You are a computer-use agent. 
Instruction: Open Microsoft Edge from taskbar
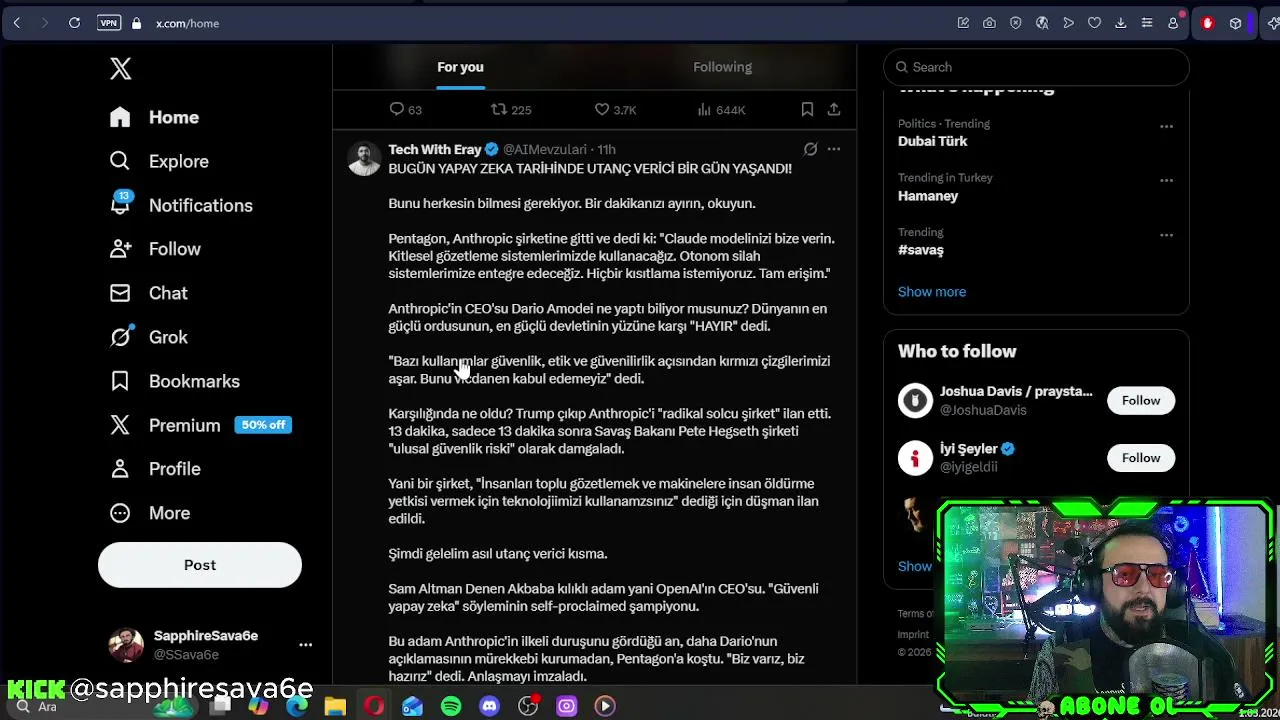[x=297, y=706]
